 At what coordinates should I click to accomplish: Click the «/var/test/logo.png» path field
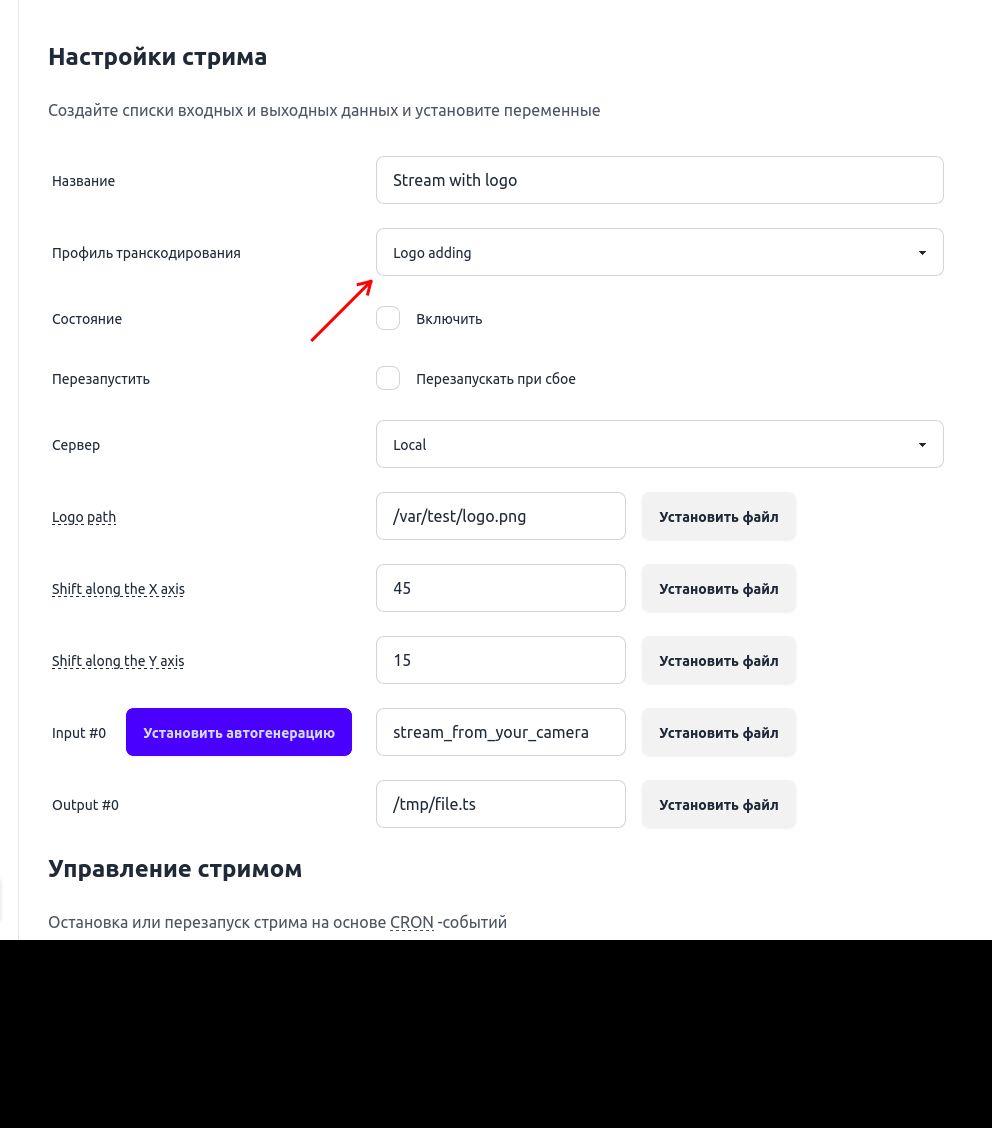click(x=500, y=516)
